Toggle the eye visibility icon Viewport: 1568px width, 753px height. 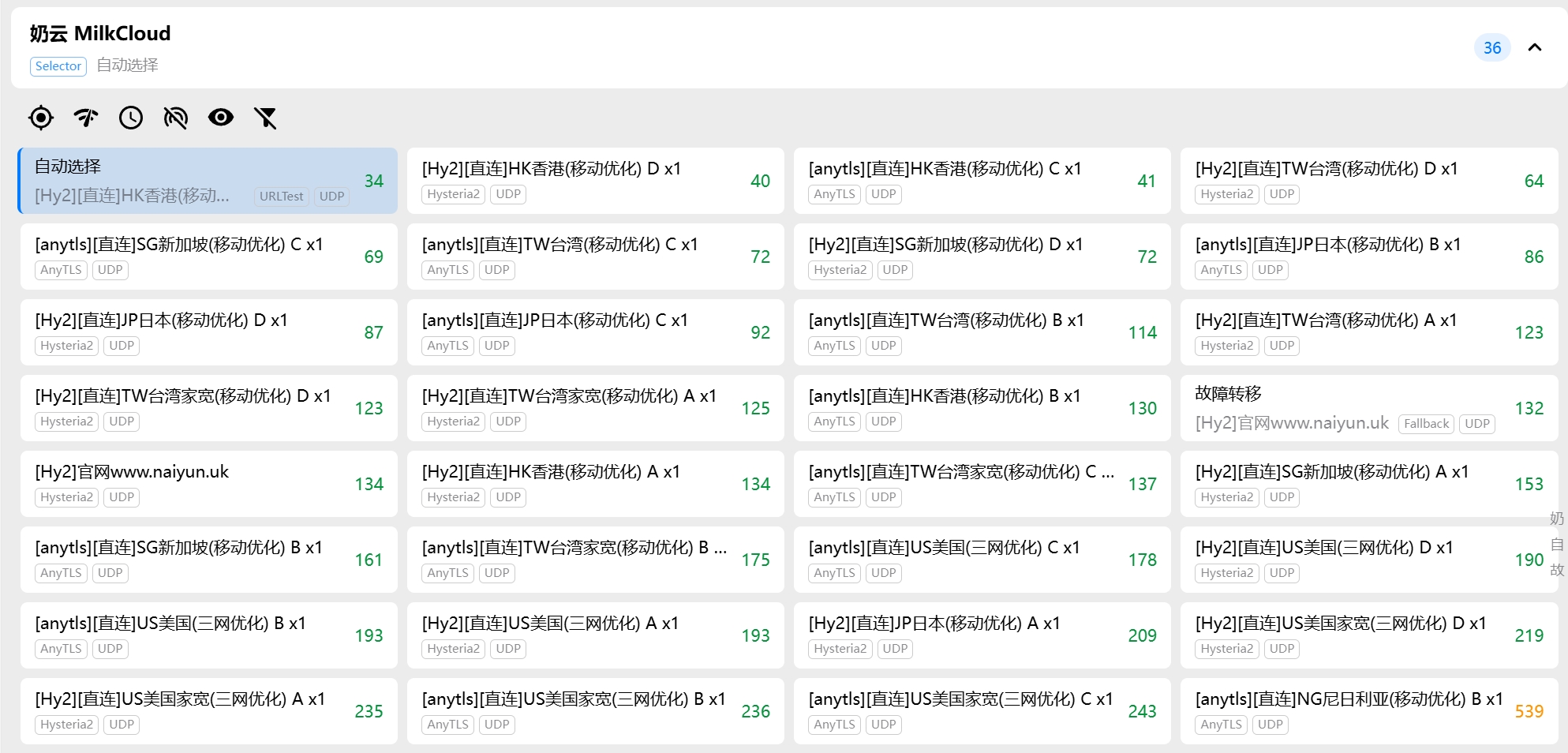pos(221,118)
